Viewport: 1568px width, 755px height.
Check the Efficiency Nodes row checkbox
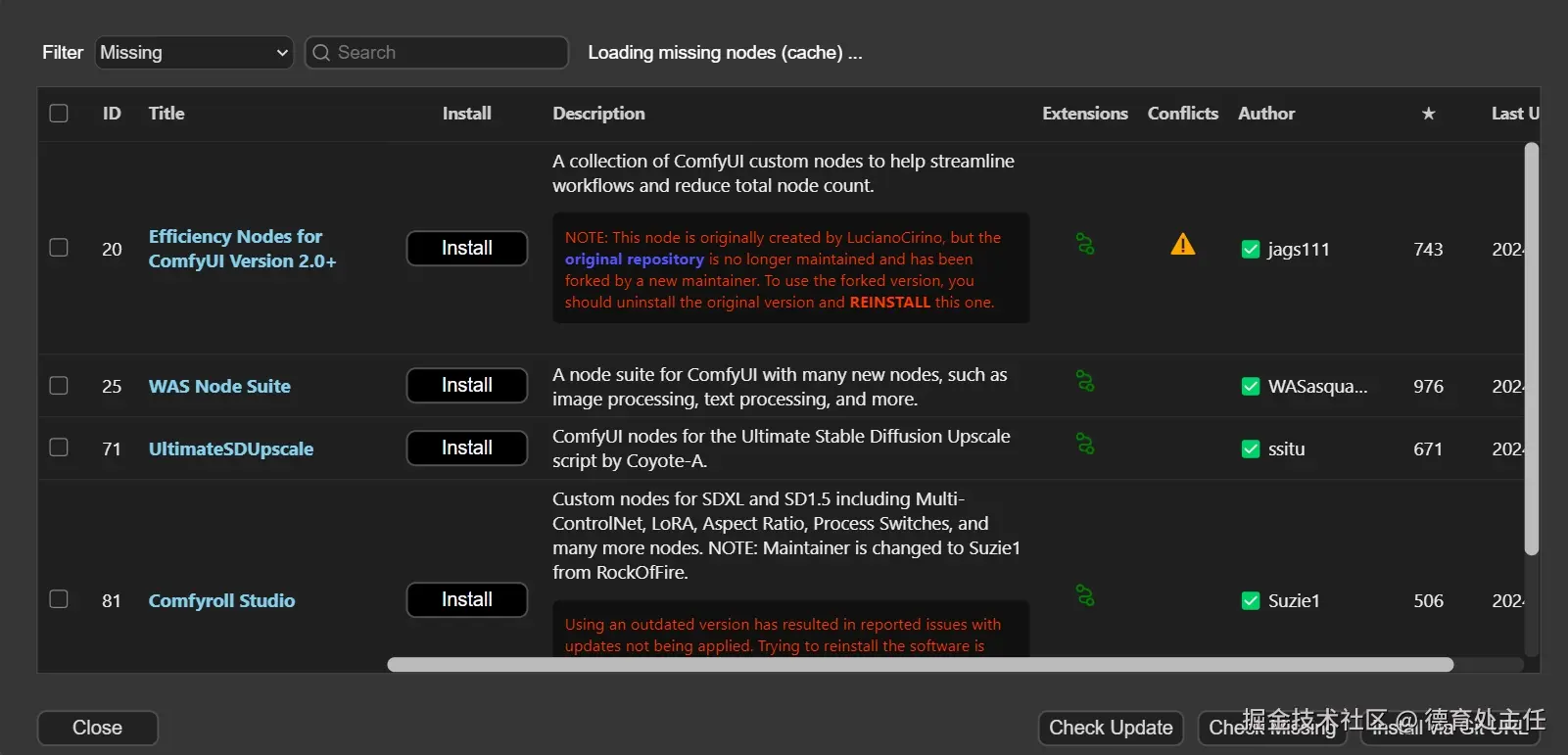click(59, 247)
